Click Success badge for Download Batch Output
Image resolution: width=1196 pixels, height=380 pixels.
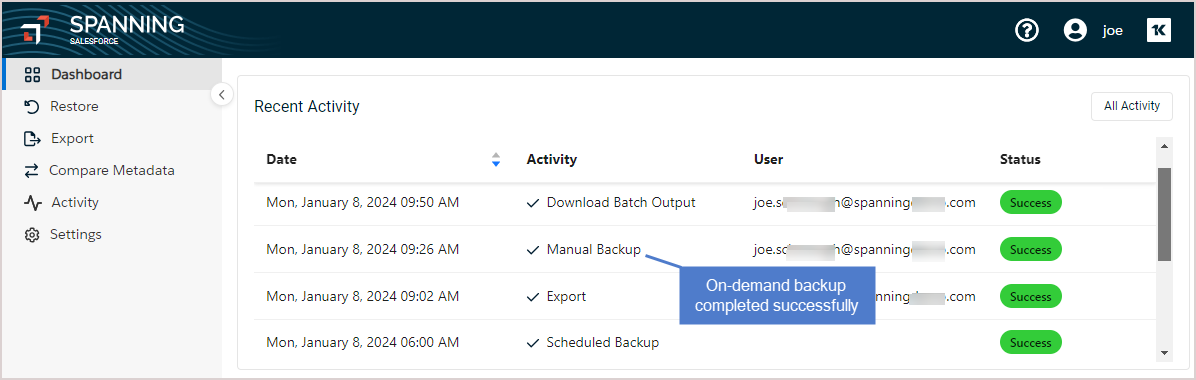(x=1030, y=203)
